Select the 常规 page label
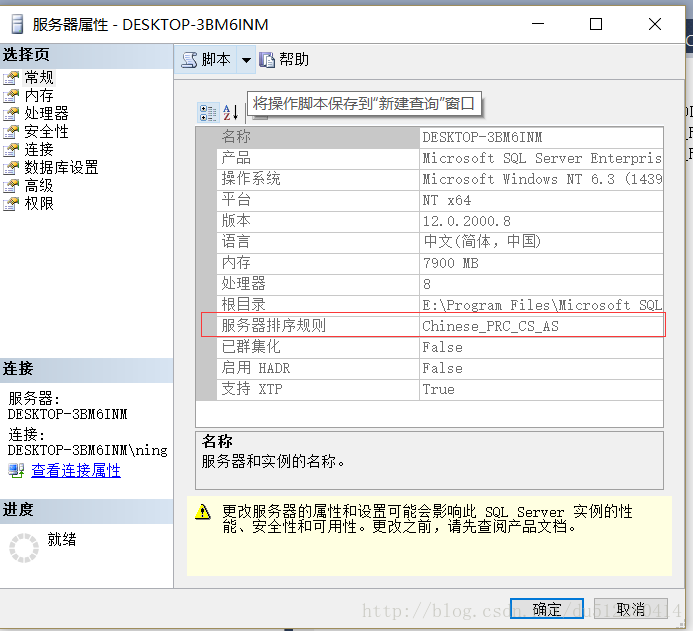Viewport: 693px width, 631px height. click(39, 78)
